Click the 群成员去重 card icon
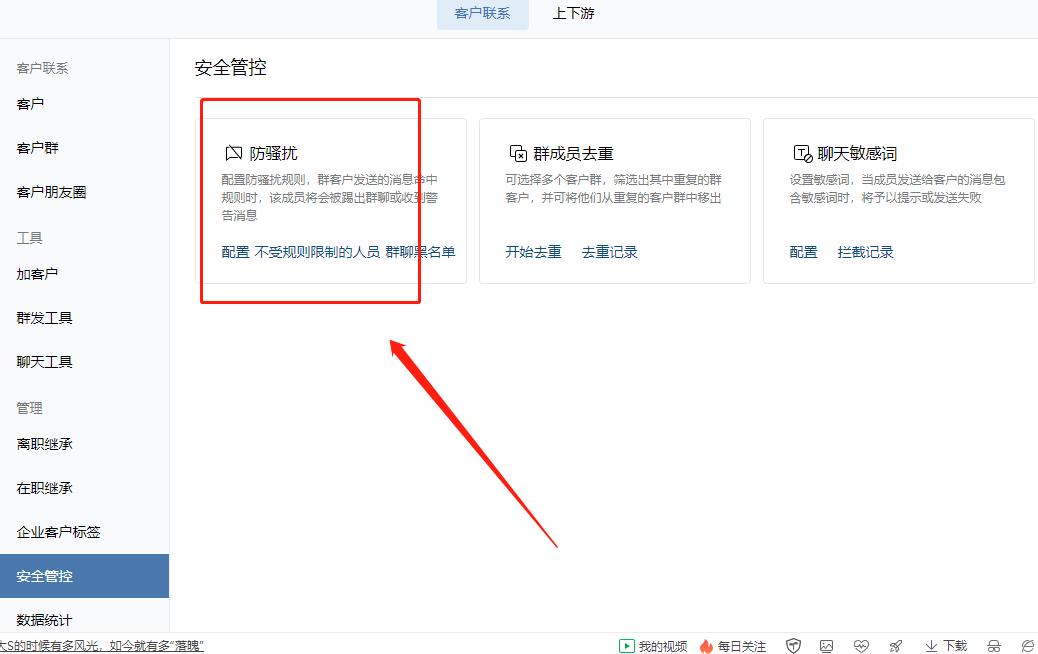 coord(519,153)
